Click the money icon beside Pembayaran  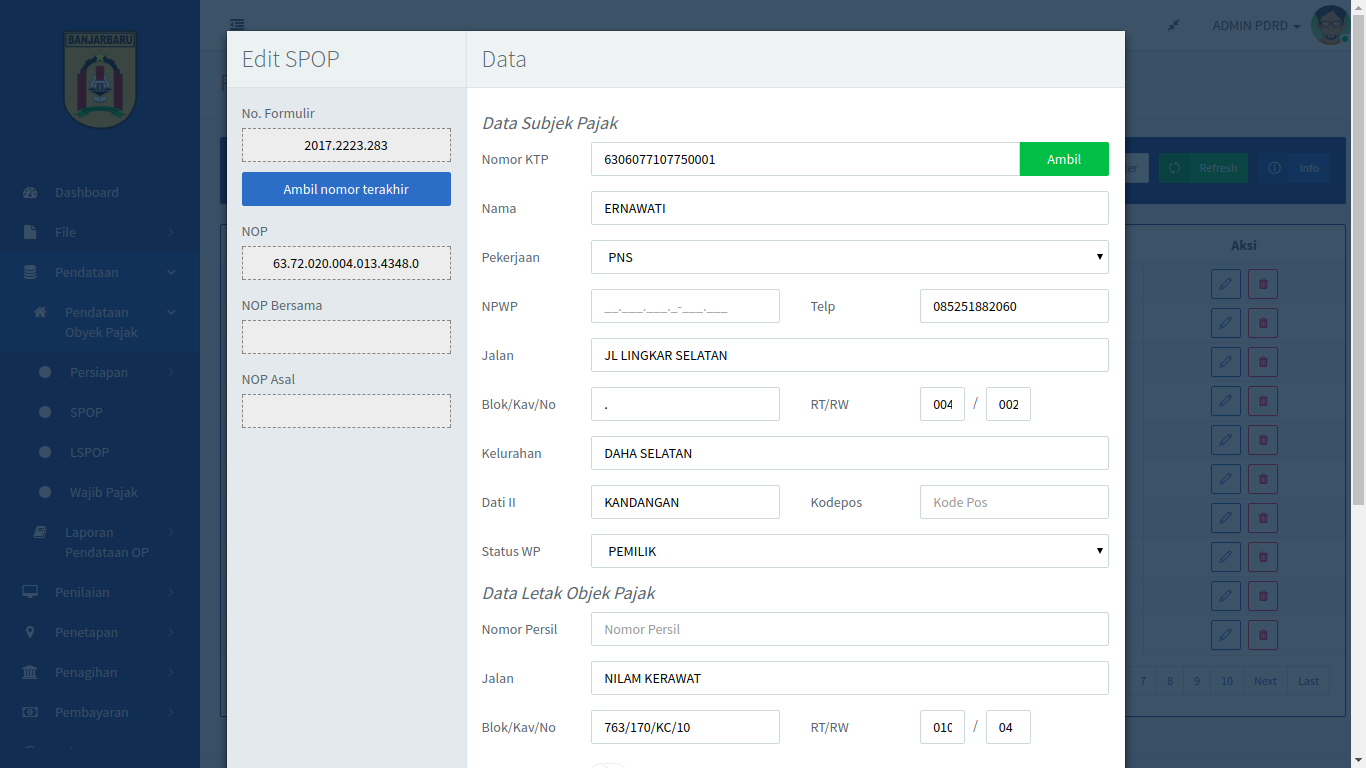[30, 712]
